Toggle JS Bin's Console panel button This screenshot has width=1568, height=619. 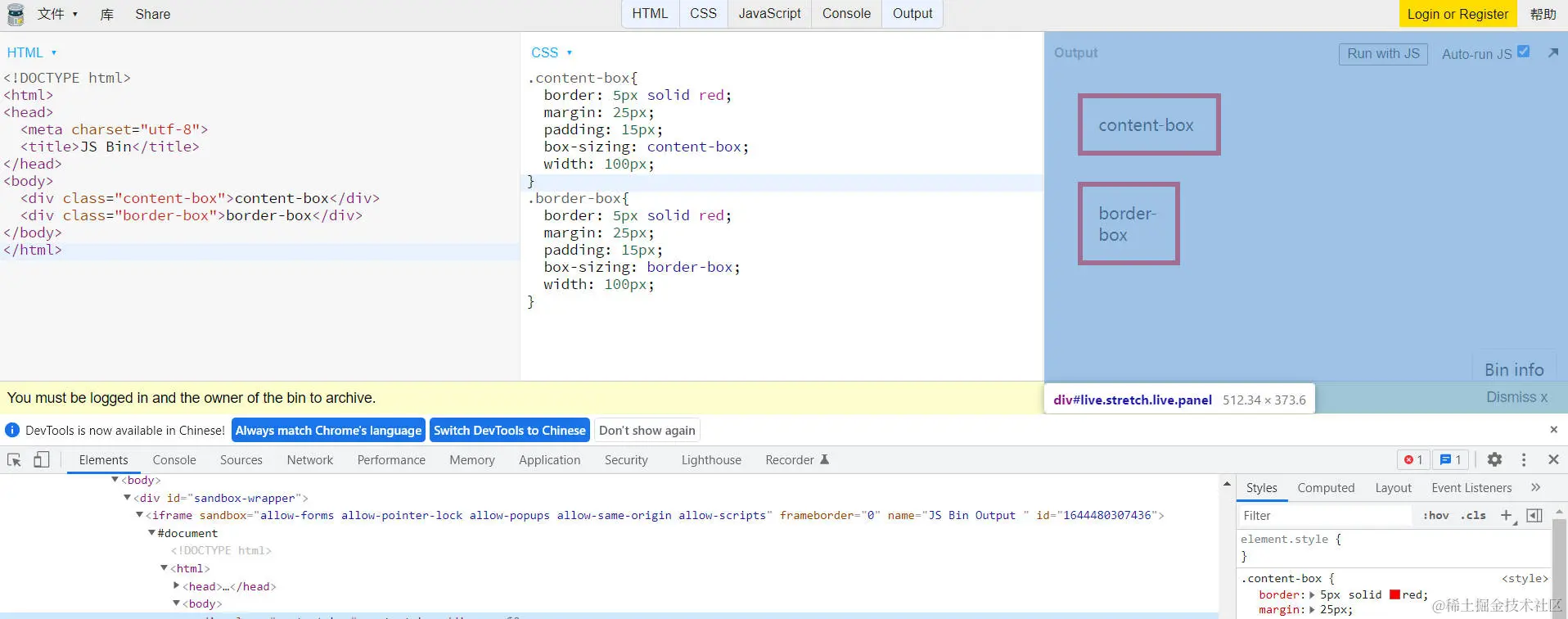846,14
